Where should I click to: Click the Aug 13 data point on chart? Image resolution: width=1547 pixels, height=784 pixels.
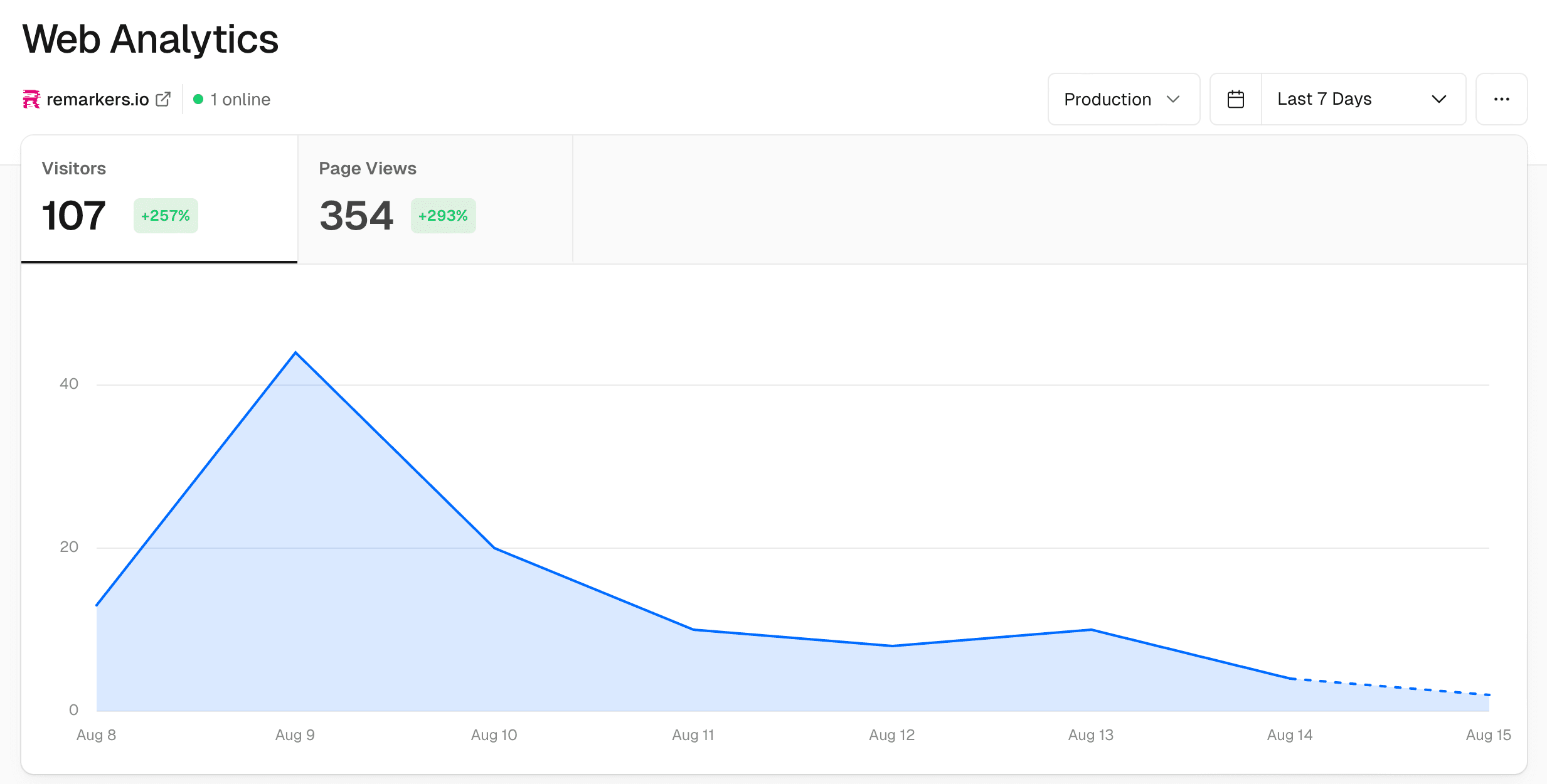click(x=1091, y=629)
